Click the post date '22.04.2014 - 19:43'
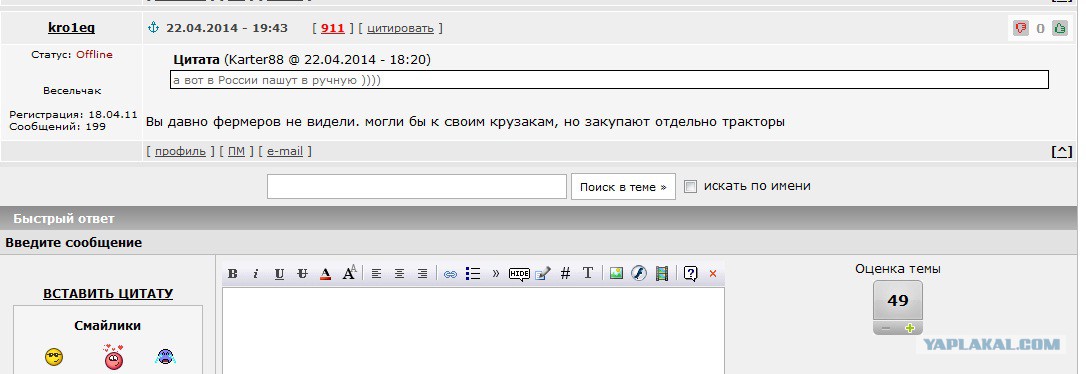 pos(226,28)
